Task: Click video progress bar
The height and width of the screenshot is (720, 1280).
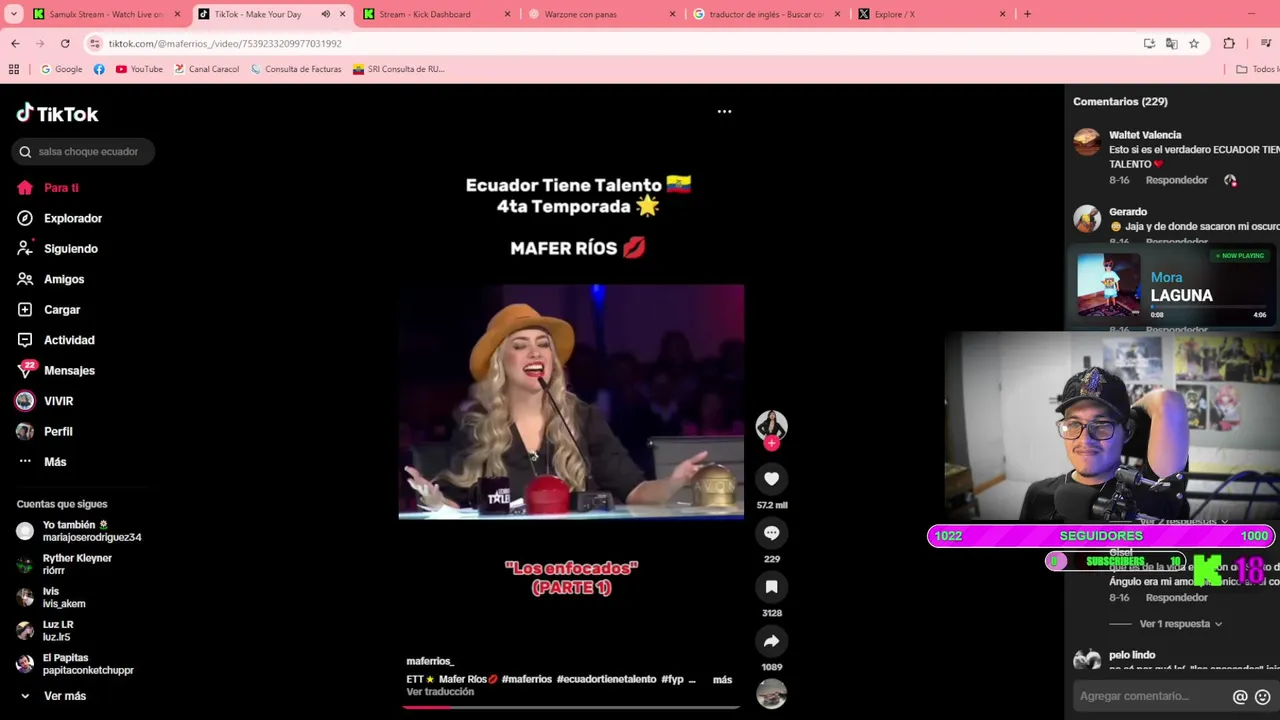Action: [x=571, y=707]
